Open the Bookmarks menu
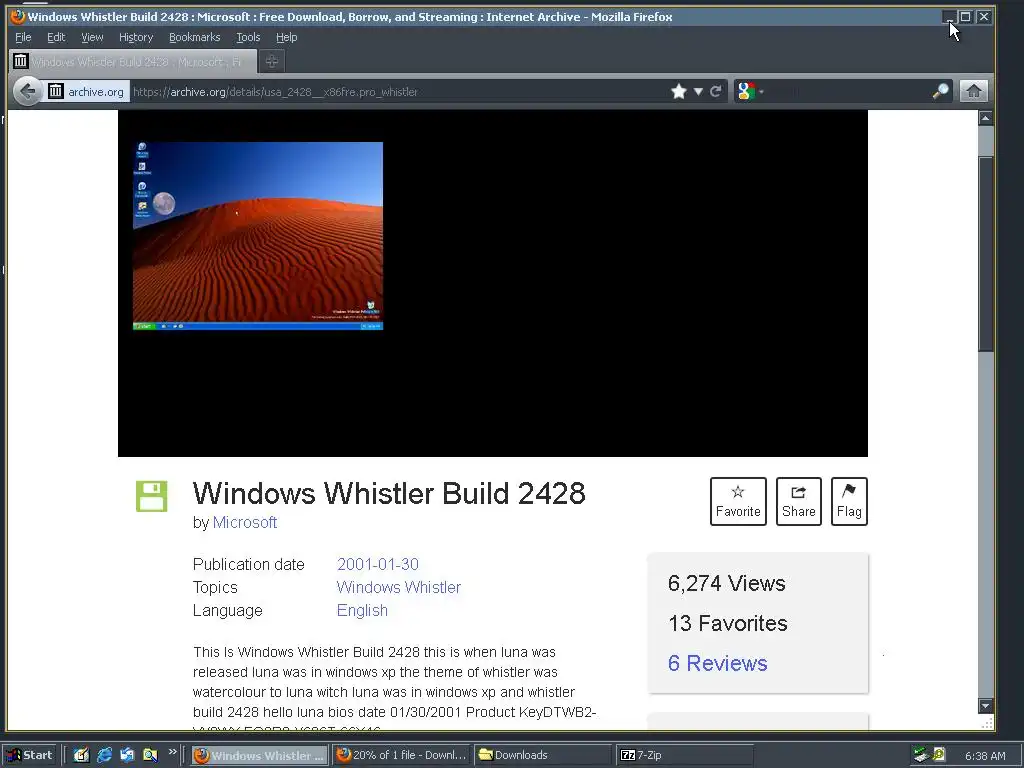The width and height of the screenshot is (1024, 768). pyautogui.click(x=195, y=37)
